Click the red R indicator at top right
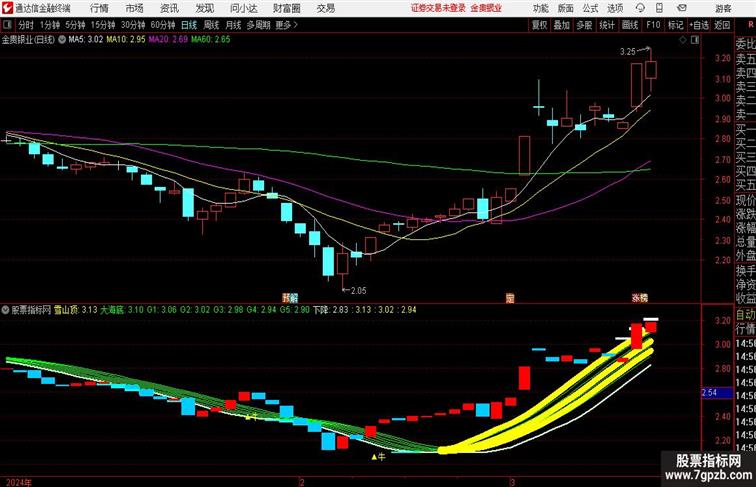The height and width of the screenshot is (487, 756). [751, 25]
